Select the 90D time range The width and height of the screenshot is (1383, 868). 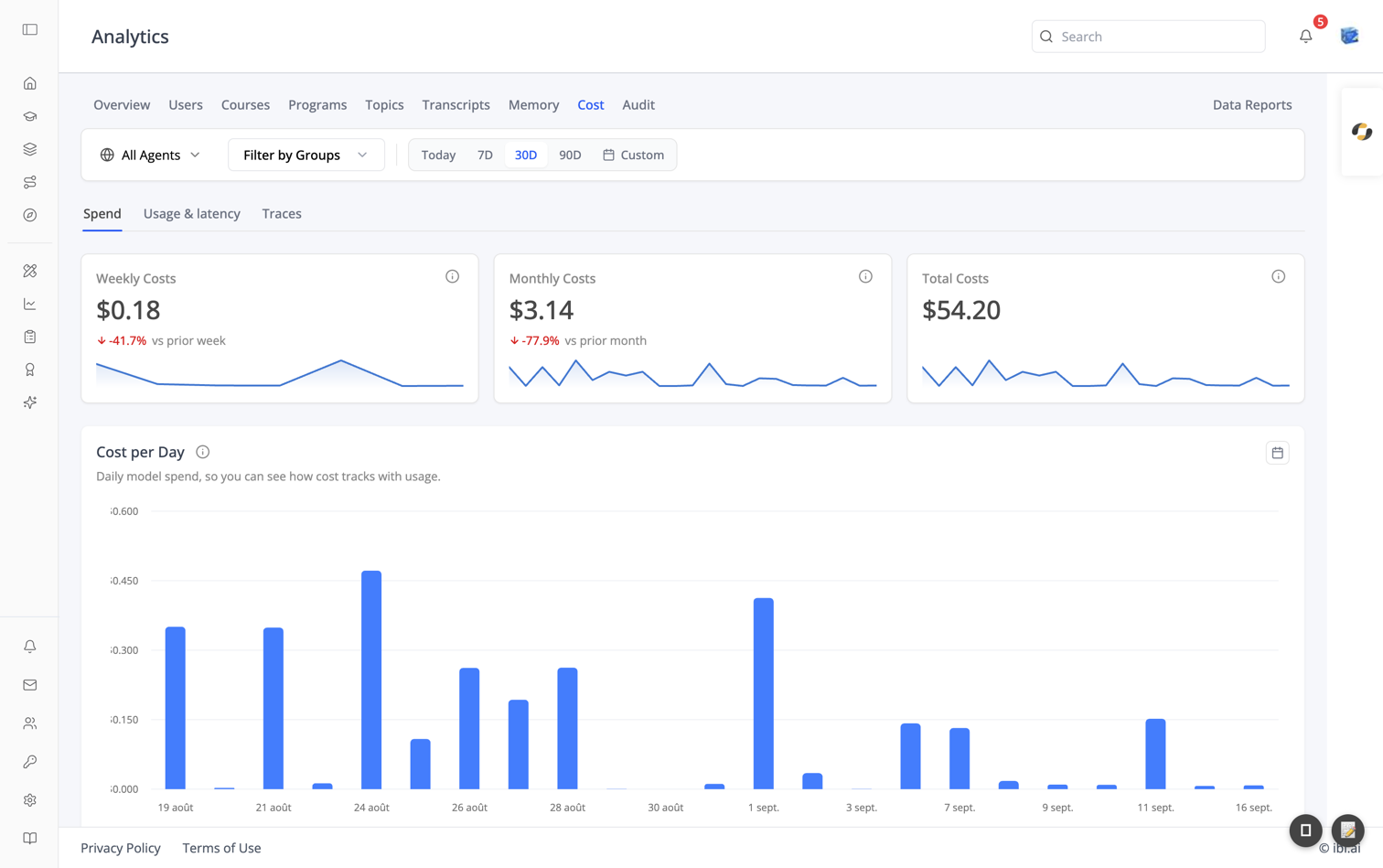coord(570,155)
